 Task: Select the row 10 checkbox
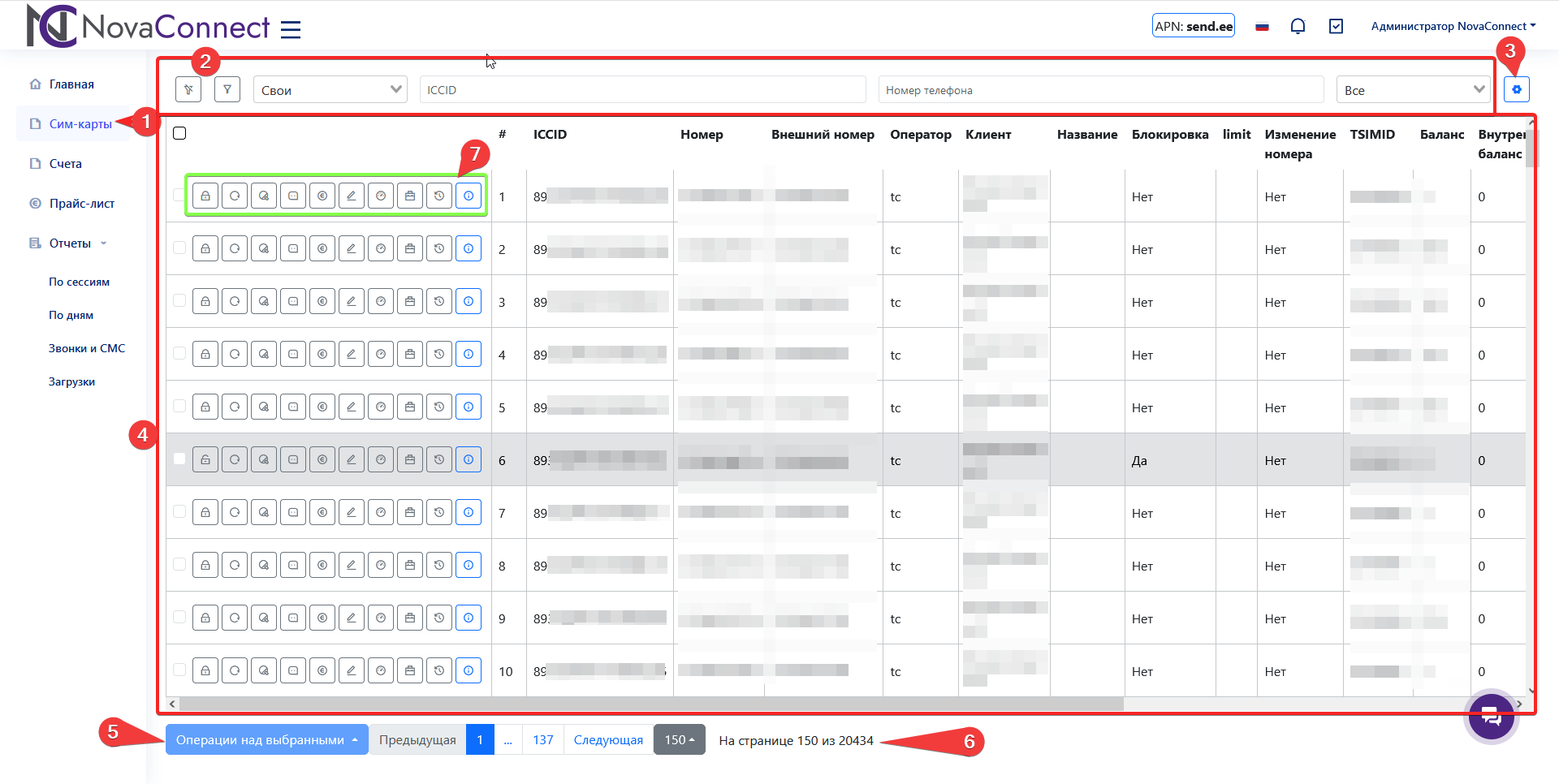point(179,670)
